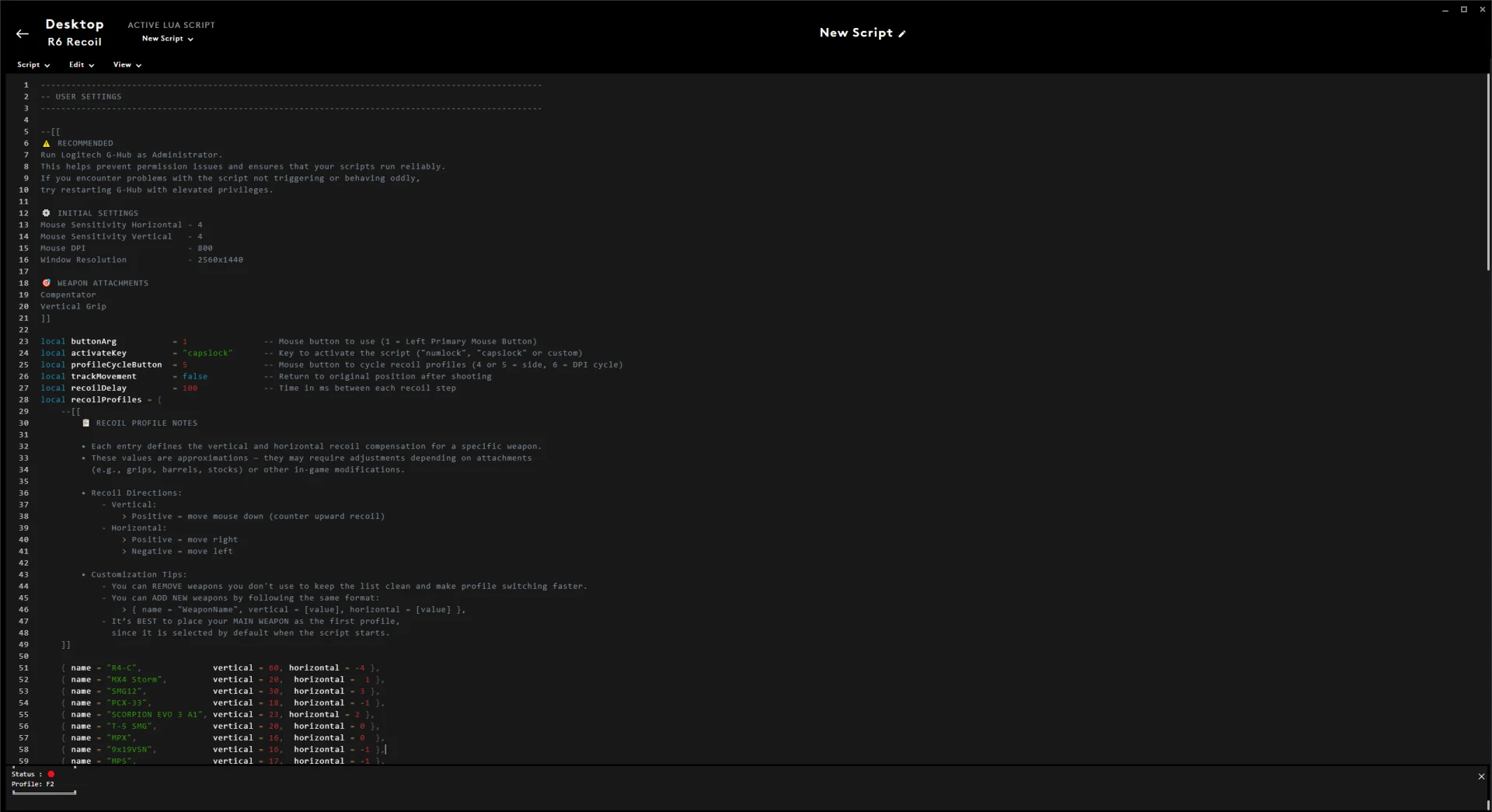This screenshot has height=812, width=1492.
Task: Place cursor on the warning RECOMMENDED line
Action: click(78, 144)
